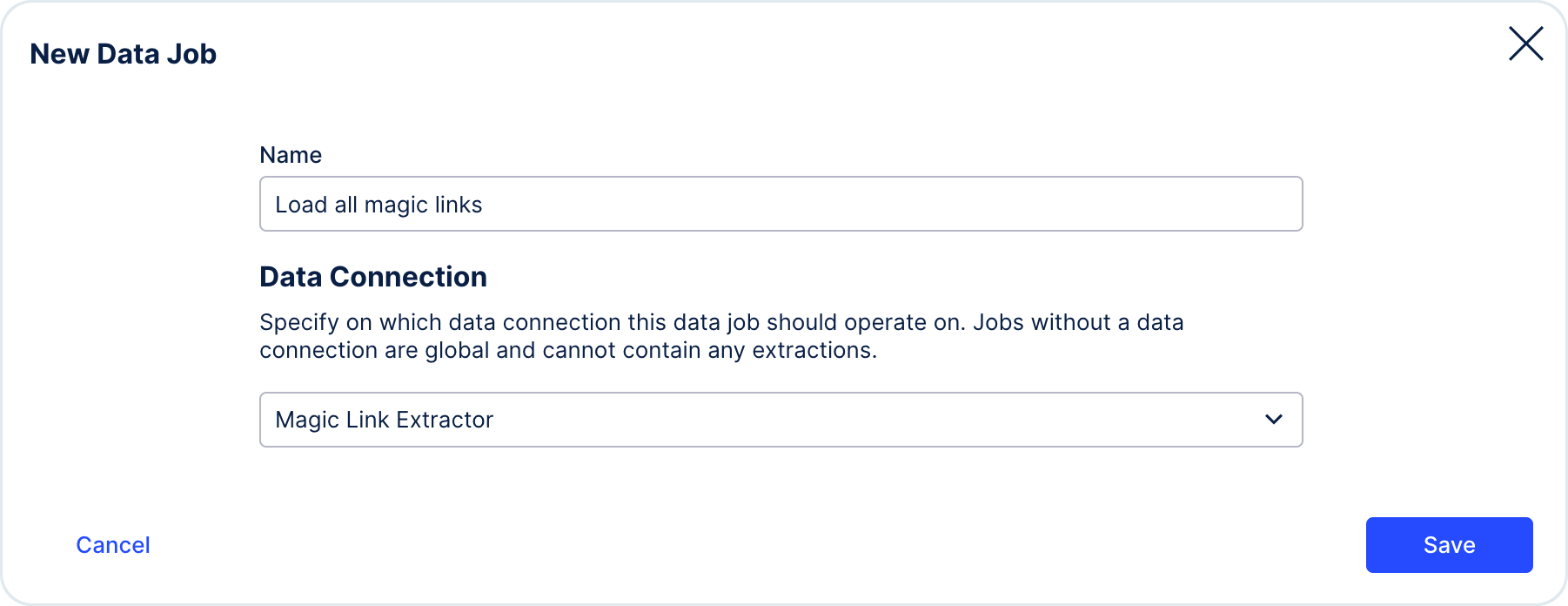The image size is (1568, 606).
Task: Click the Data Connection heading
Action: click(x=373, y=277)
